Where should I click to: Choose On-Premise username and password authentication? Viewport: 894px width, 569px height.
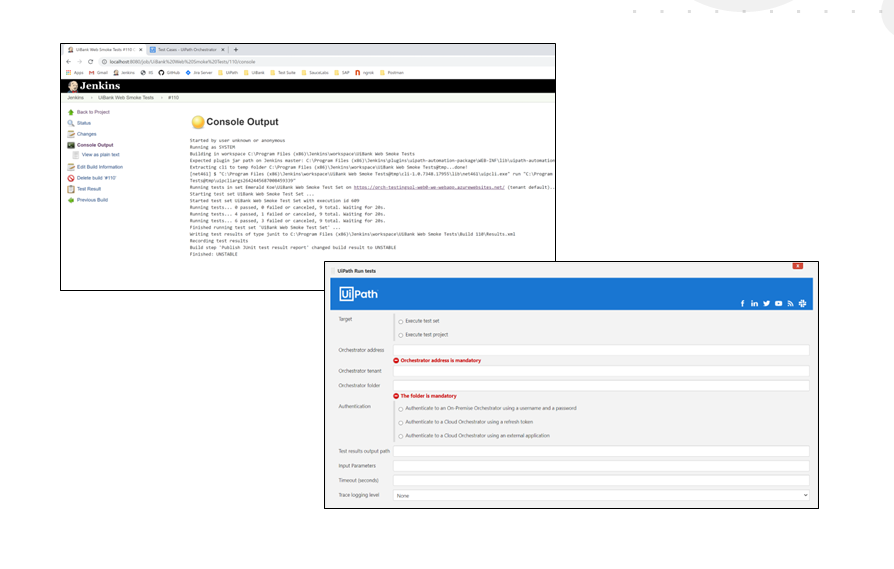(401, 409)
